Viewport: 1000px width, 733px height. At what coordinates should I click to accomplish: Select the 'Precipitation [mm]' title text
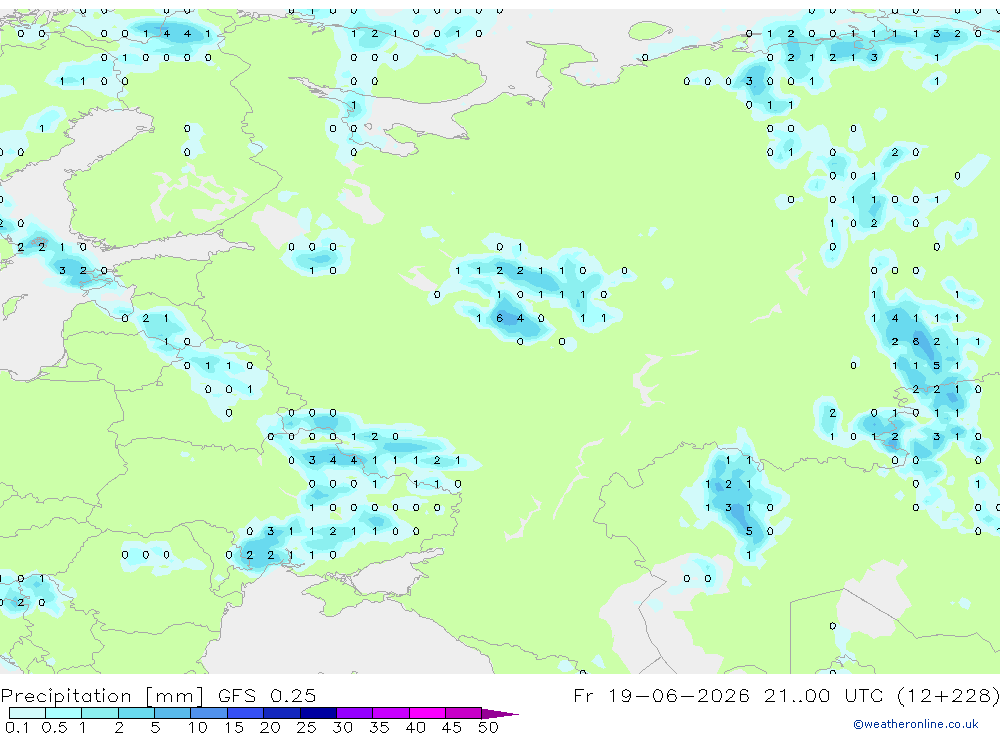pyautogui.click(x=102, y=695)
